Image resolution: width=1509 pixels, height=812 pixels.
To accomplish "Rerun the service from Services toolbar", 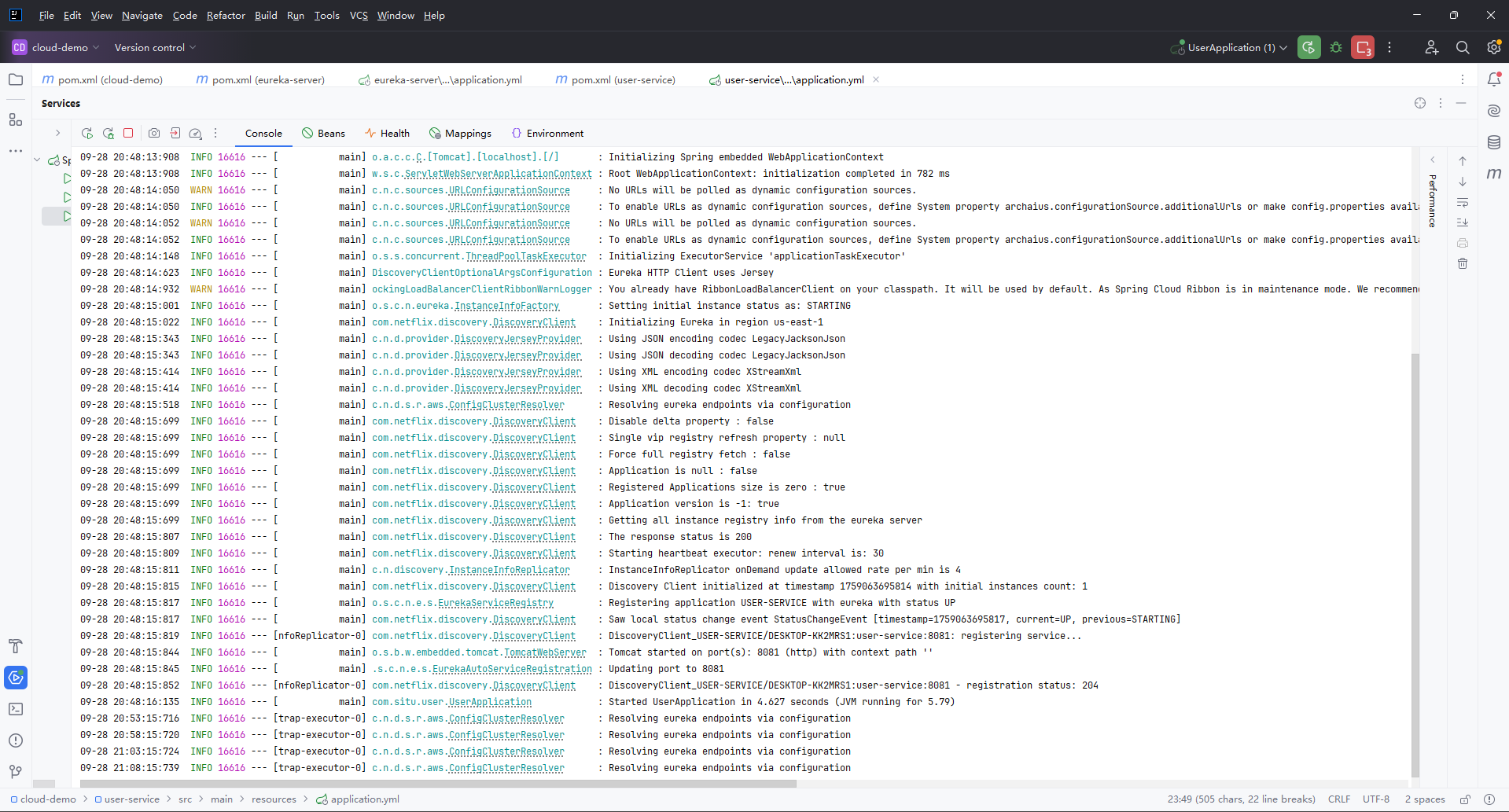I will [x=87, y=134].
